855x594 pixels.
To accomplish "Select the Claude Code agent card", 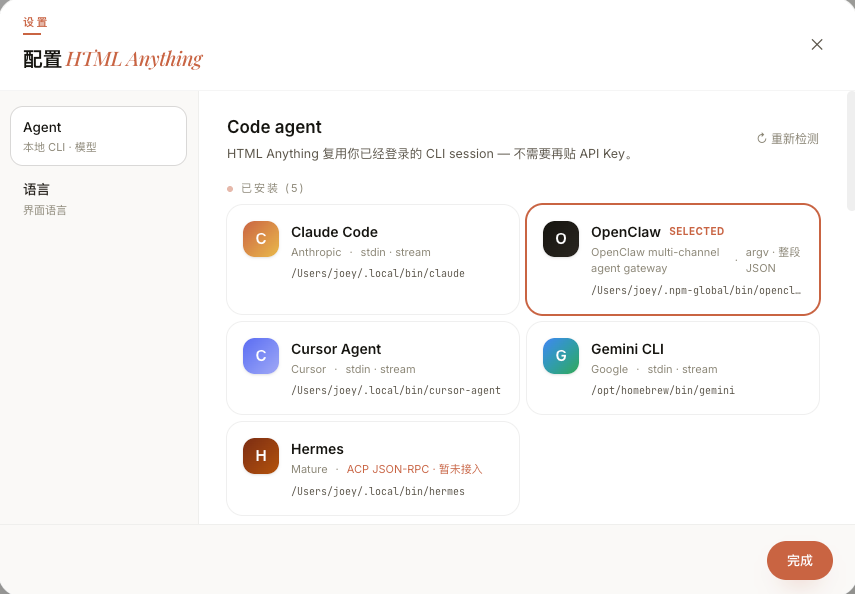I will pos(373,260).
